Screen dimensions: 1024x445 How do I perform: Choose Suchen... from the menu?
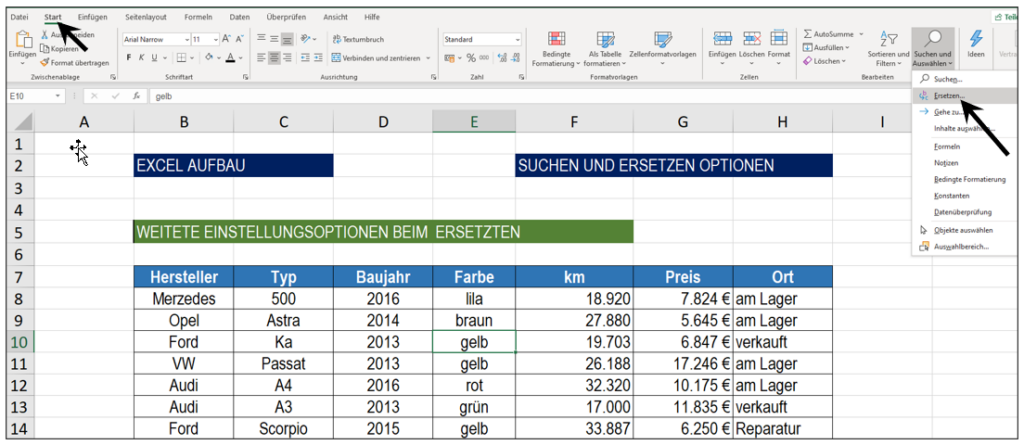tap(963, 79)
